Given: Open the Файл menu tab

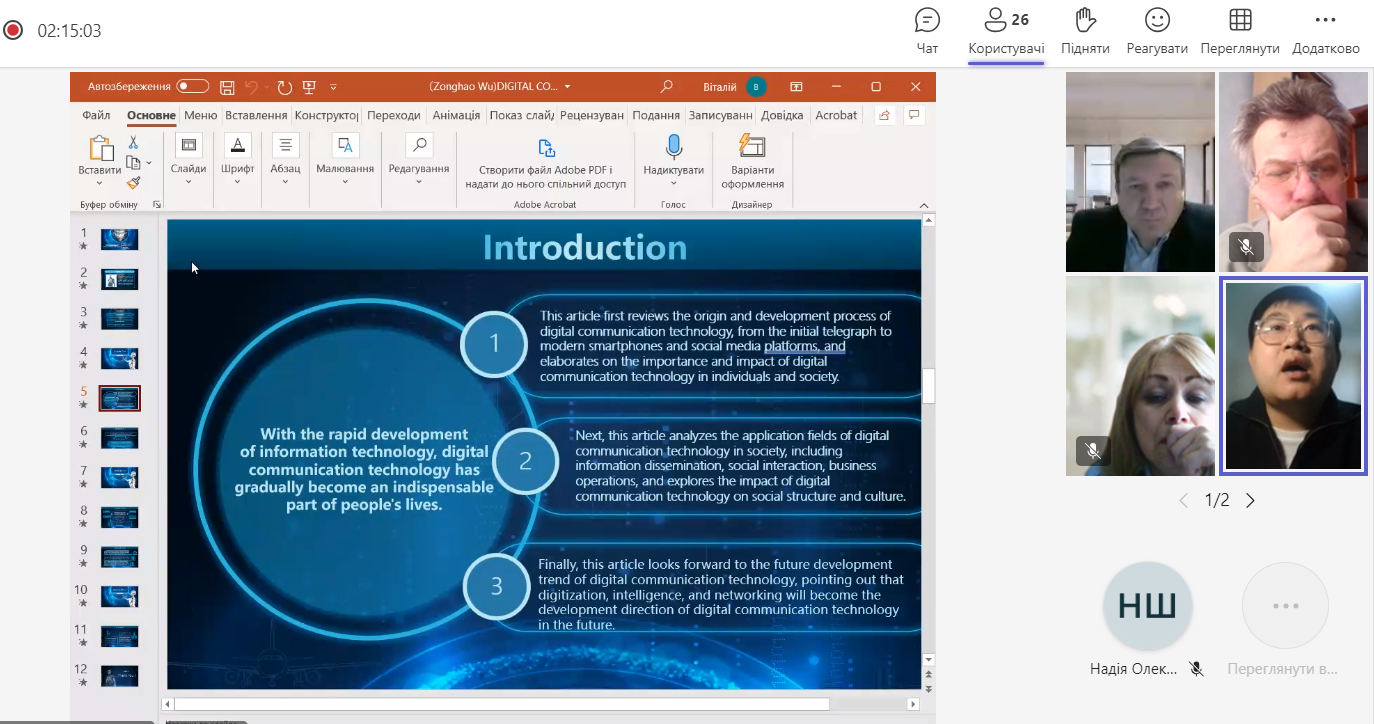Looking at the screenshot, I should pyautogui.click(x=96, y=115).
